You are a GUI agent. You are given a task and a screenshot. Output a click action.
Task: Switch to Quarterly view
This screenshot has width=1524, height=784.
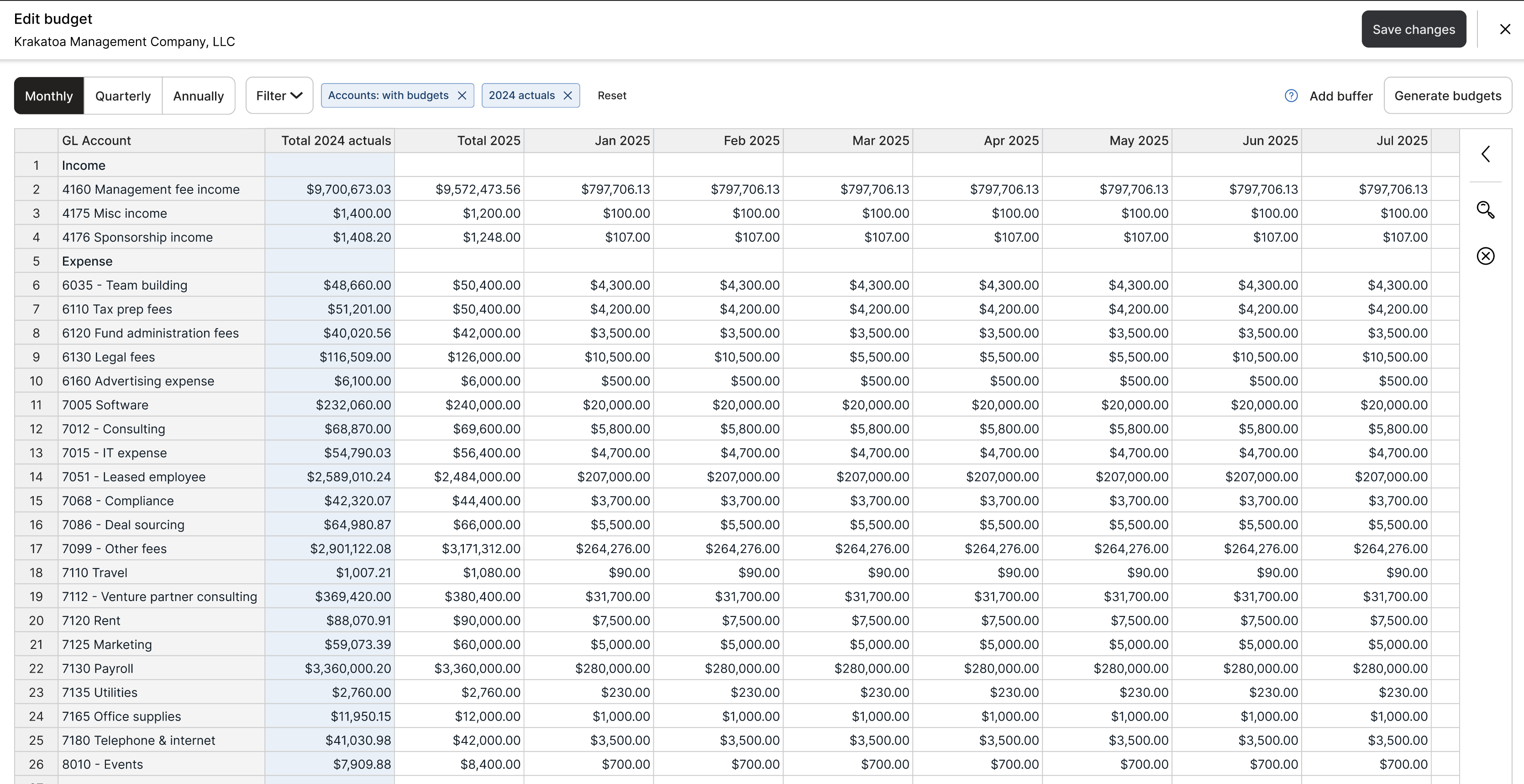123,96
